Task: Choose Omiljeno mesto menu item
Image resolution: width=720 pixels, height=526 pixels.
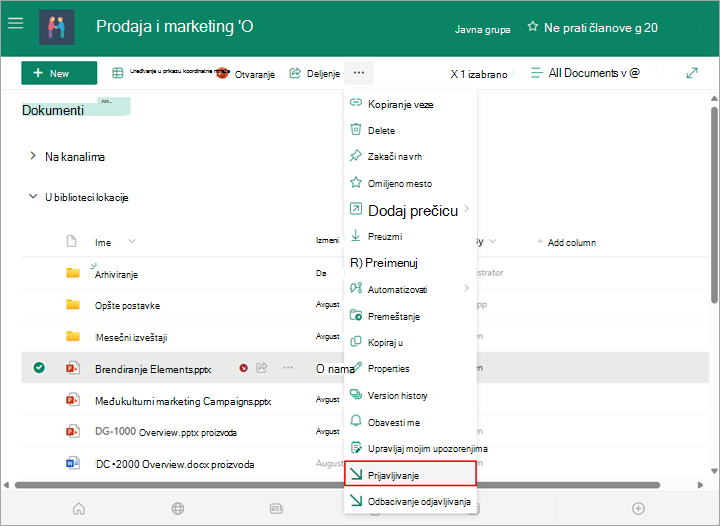Action: click(411, 183)
